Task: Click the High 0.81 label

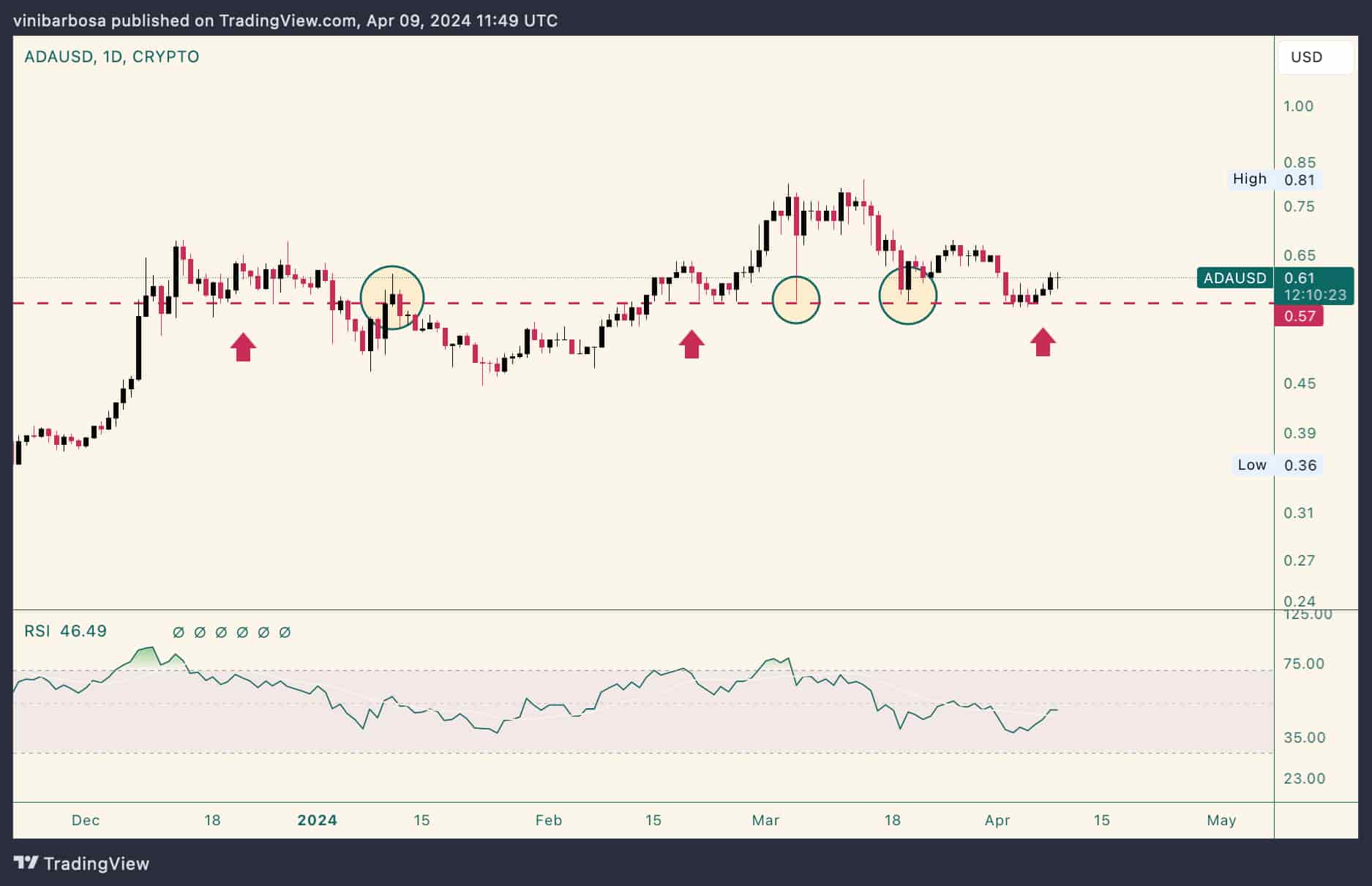Action: (1276, 179)
